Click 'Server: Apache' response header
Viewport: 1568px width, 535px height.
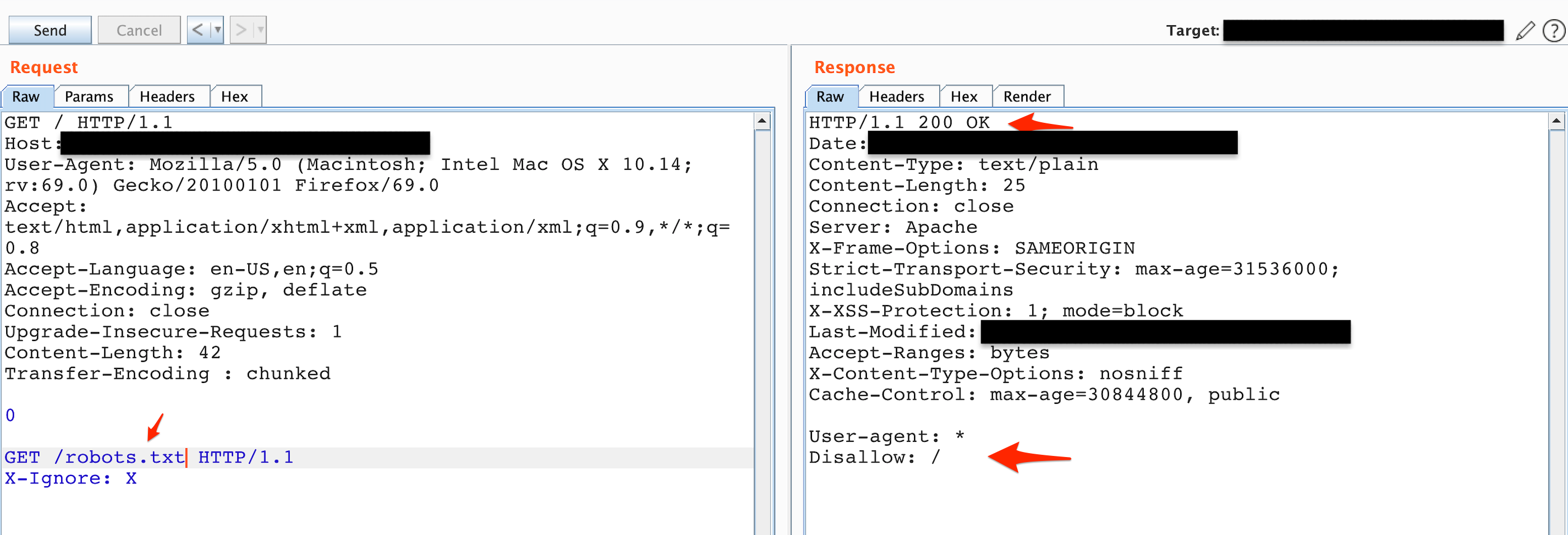893,228
